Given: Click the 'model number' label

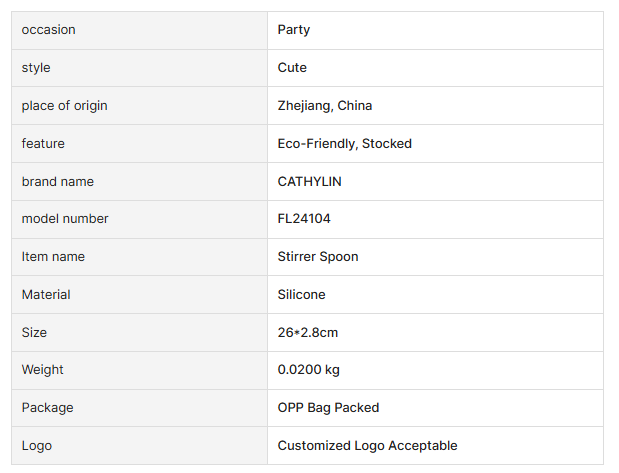Looking at the screenshot, I should tap(65, 219).
